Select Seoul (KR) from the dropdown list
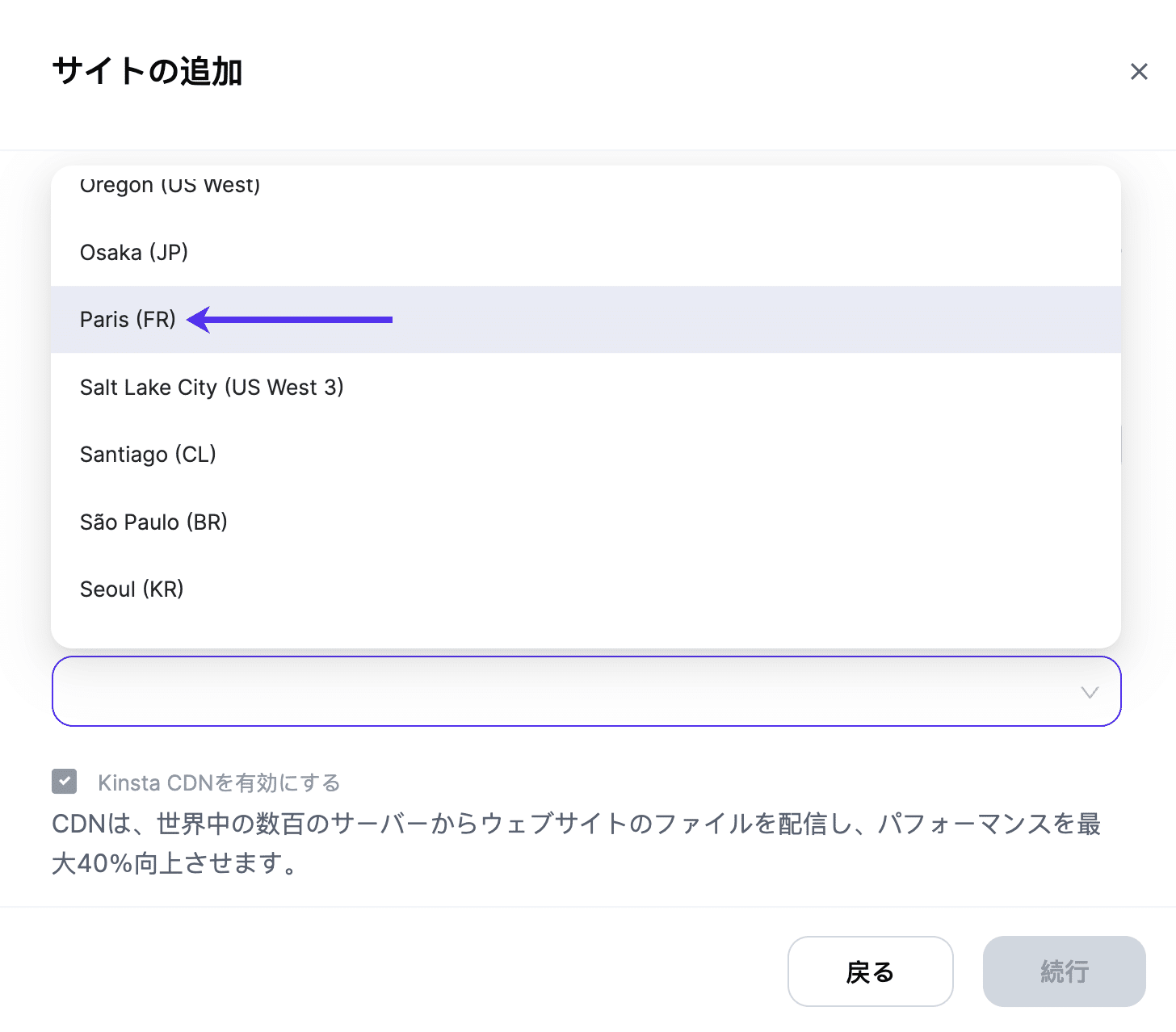The height and width of the screenshot is (1032, 1176). [x=132, y=589]
